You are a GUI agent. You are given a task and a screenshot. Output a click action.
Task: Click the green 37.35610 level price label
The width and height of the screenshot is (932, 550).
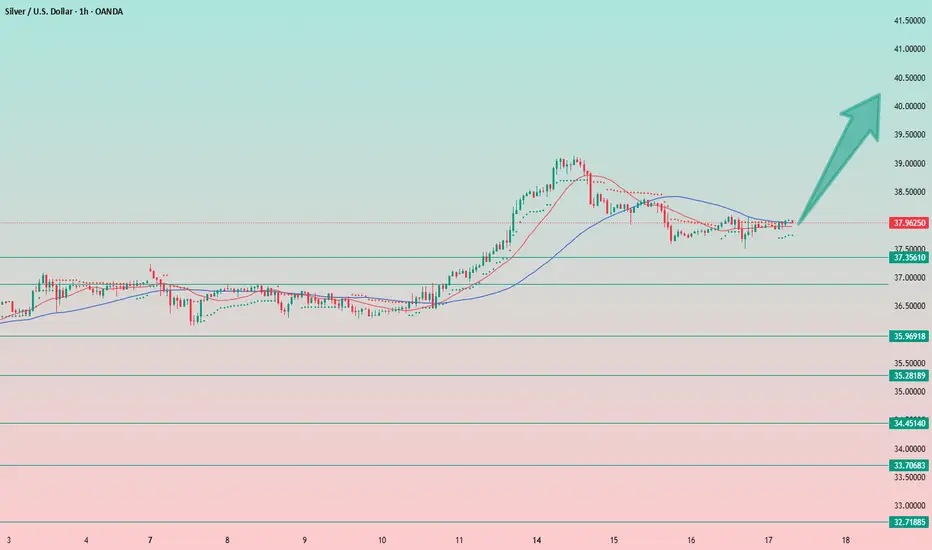pos(909,257)
